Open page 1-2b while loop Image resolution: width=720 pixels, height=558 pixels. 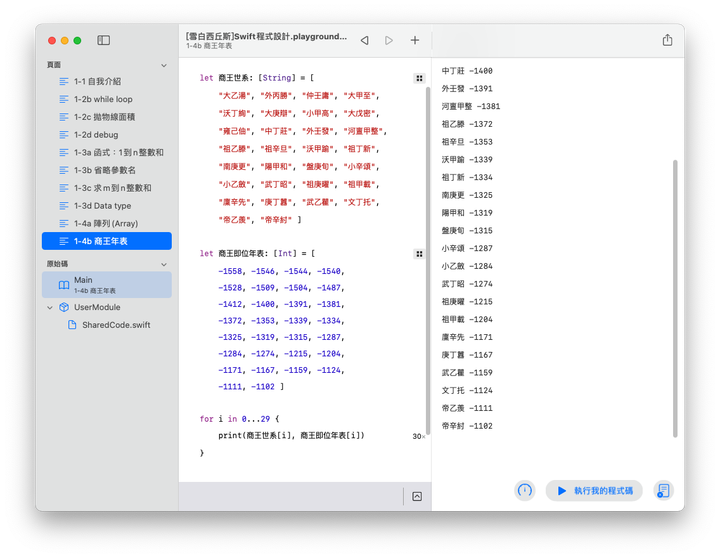pos(107,99)
